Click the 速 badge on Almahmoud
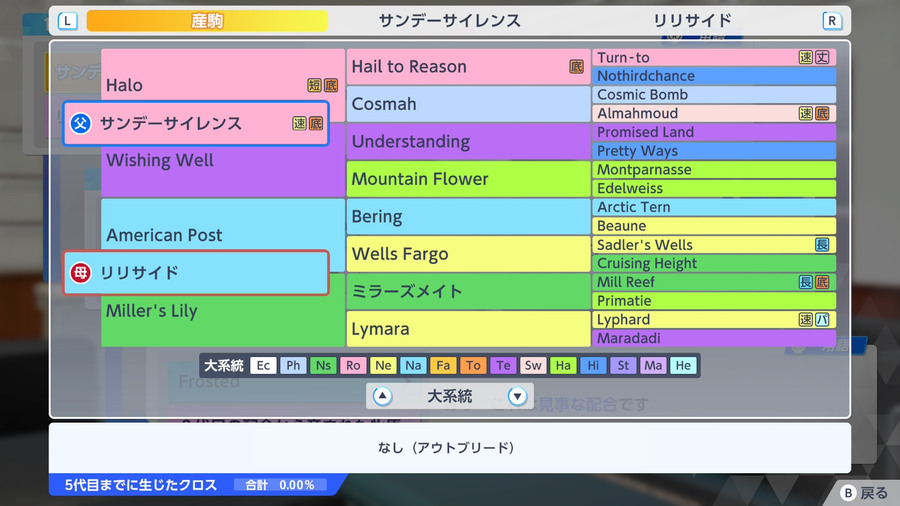The height and width of the screenshot is (506, 900). click(806, 113)
